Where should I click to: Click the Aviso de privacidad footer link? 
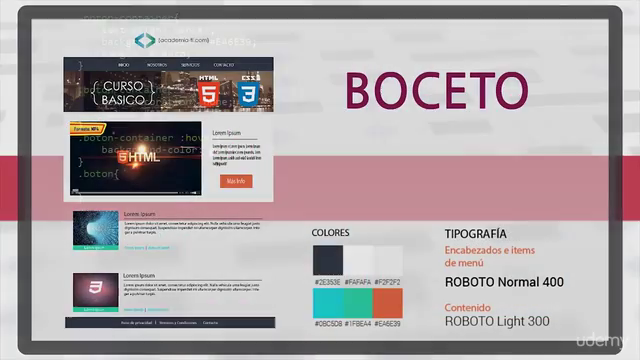pos(136,323)
